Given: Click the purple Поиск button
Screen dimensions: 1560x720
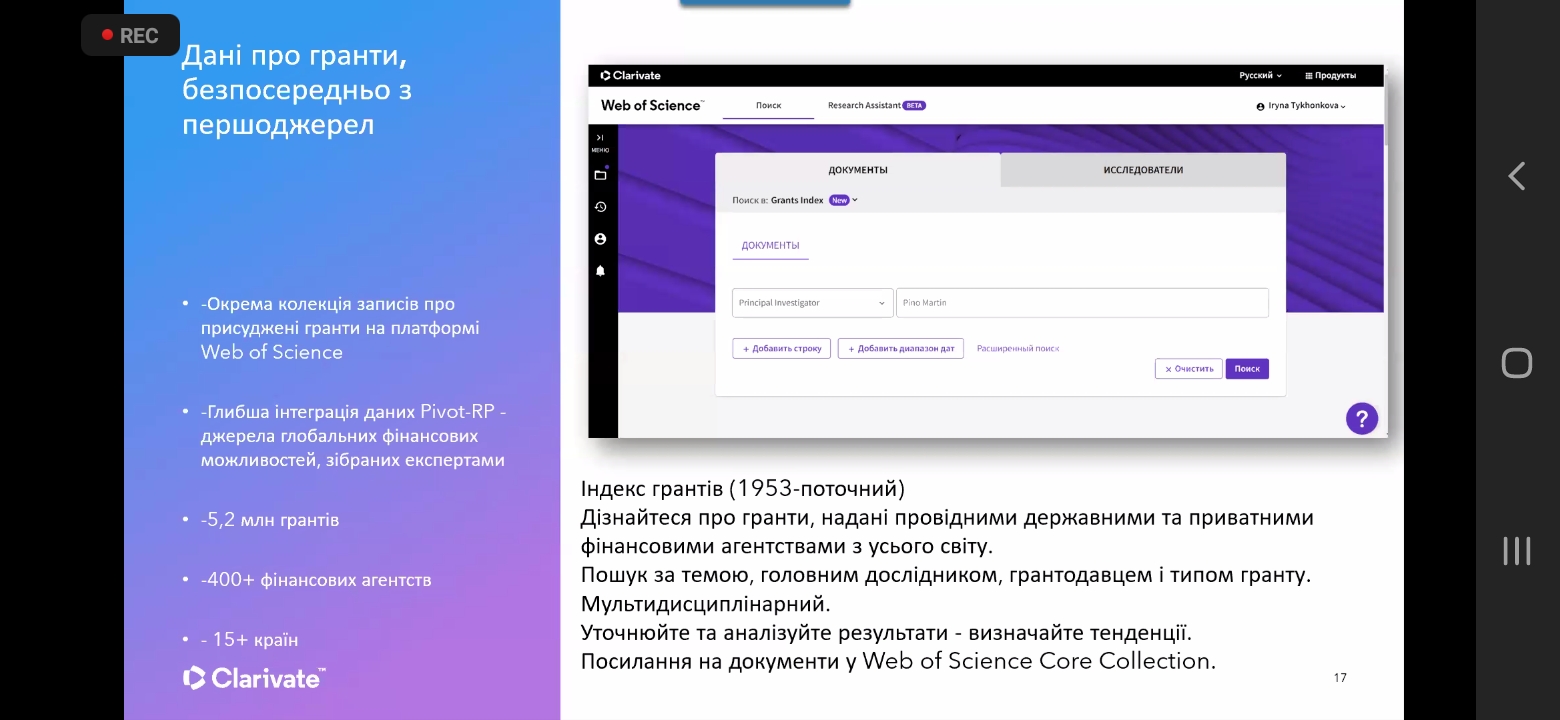Looking at the screenshot, I should tap(1247, 368).
